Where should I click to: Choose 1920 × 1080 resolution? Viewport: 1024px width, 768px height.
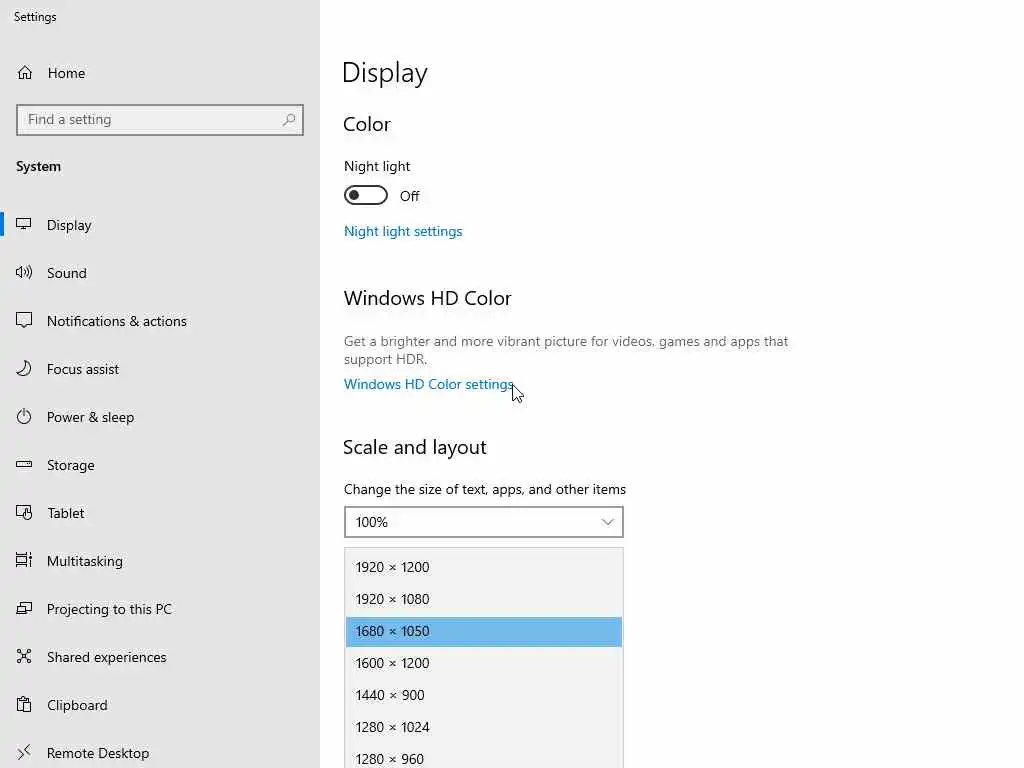(484, 599)
